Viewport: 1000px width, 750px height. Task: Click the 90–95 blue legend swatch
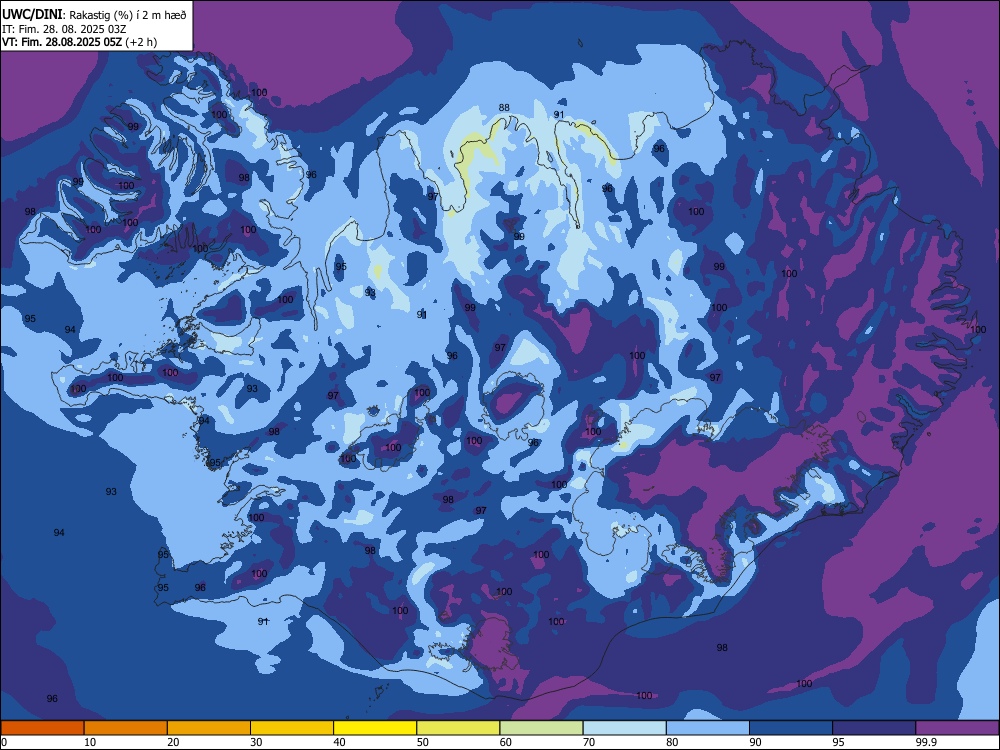pyautogui.click(x=791, y=728)
